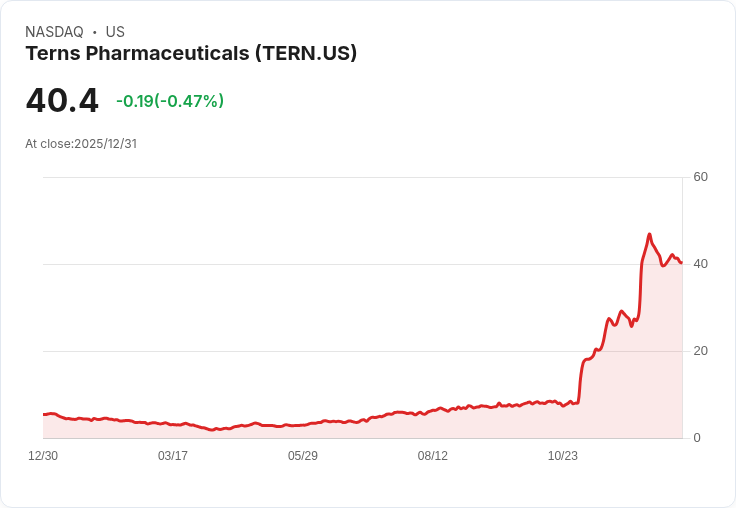Click the -0.19(-0.47%) change value
This screenshot has height=508, width=736.
(x=170, y=101)
